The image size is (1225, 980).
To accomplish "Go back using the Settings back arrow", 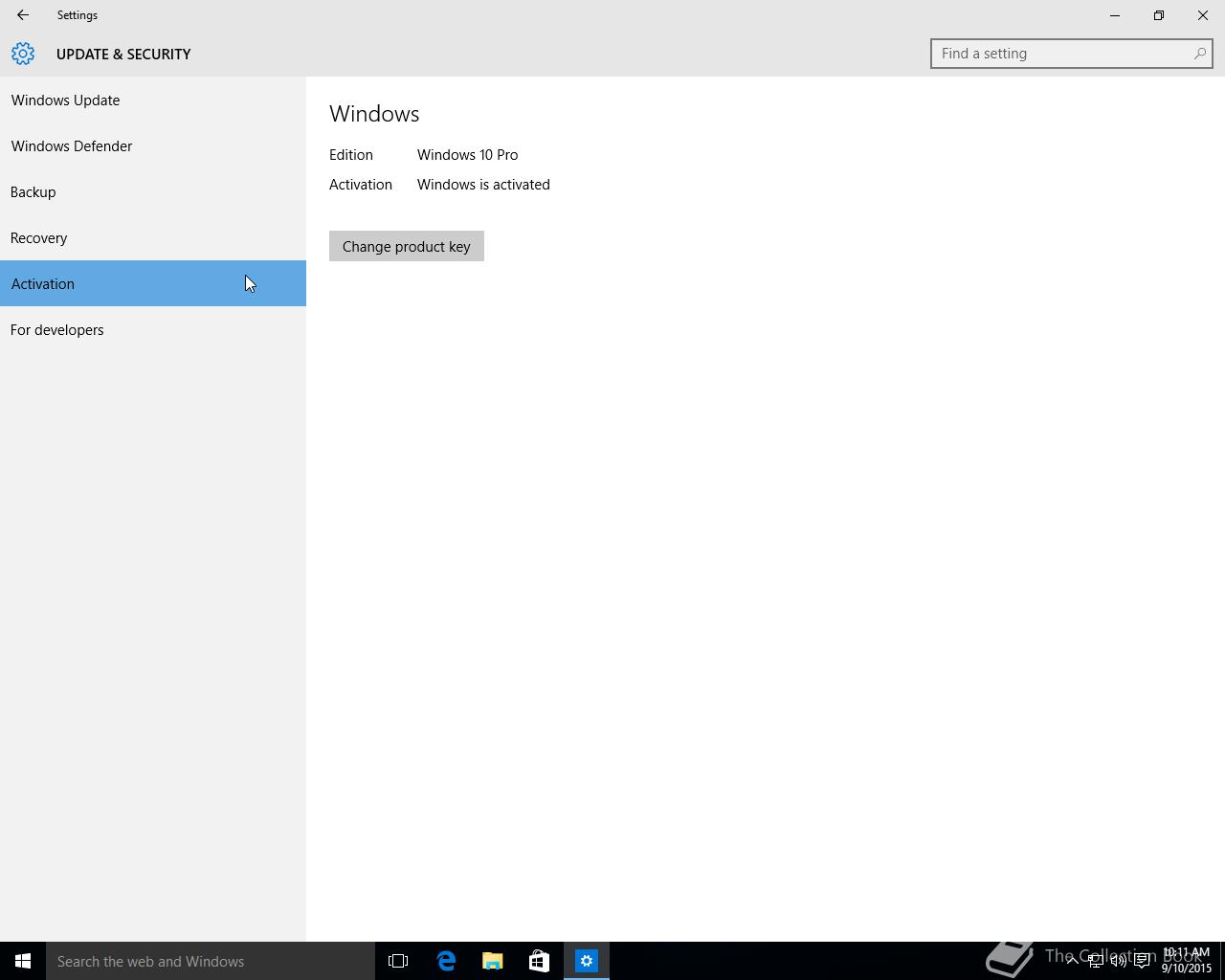I will click(x=22, y=15).
